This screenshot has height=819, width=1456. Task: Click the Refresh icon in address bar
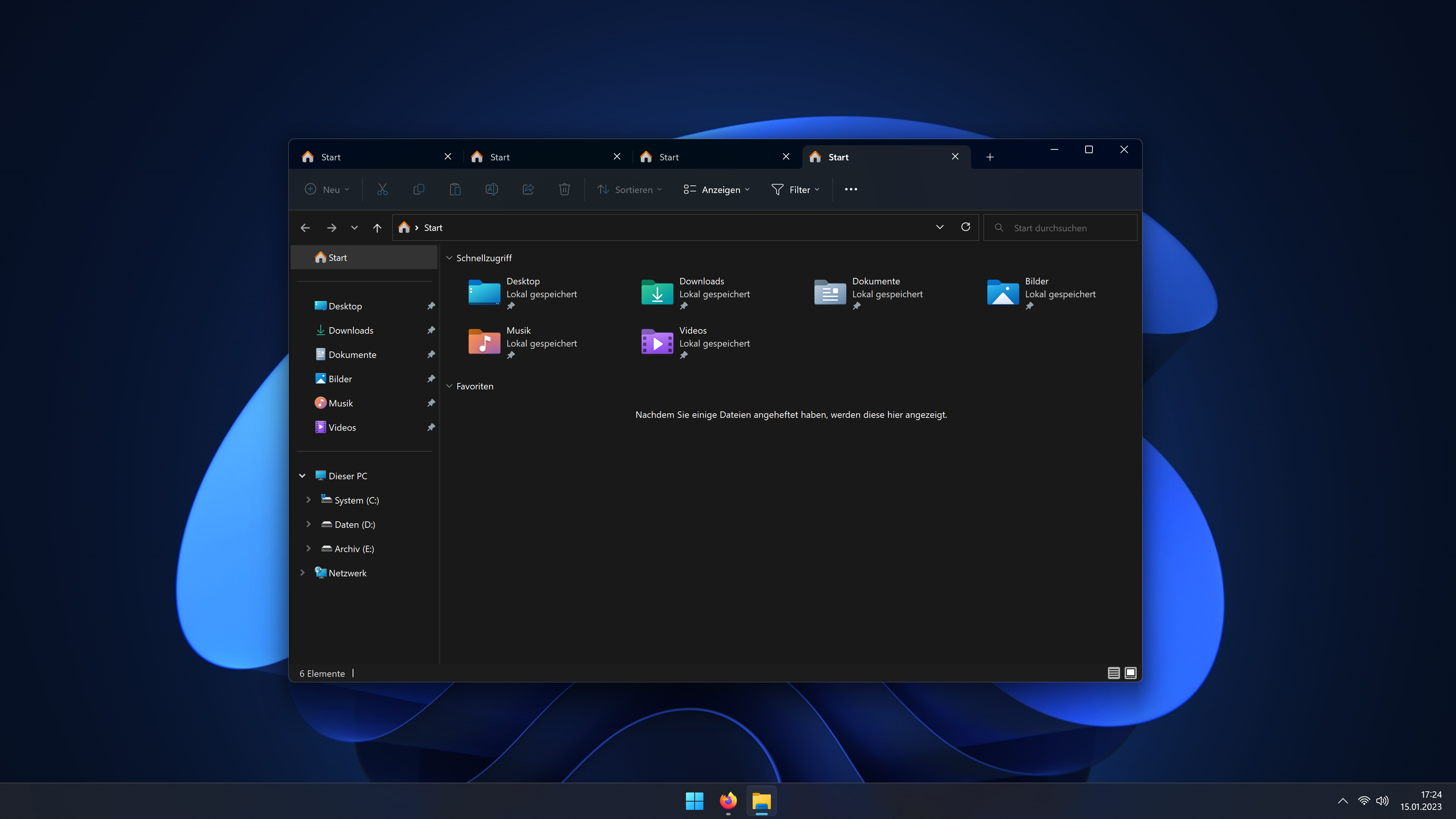click(x=965, y=227)
